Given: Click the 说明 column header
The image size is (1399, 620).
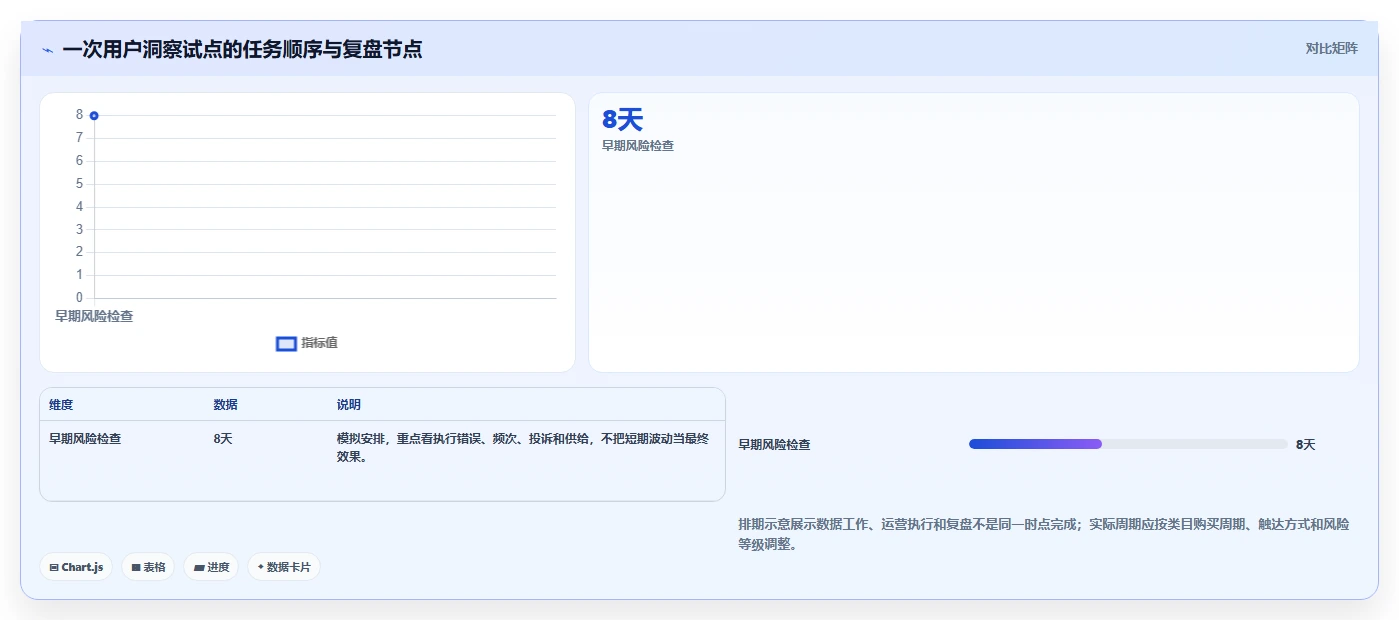Looking at the screenshot, I should click(349, 405).
